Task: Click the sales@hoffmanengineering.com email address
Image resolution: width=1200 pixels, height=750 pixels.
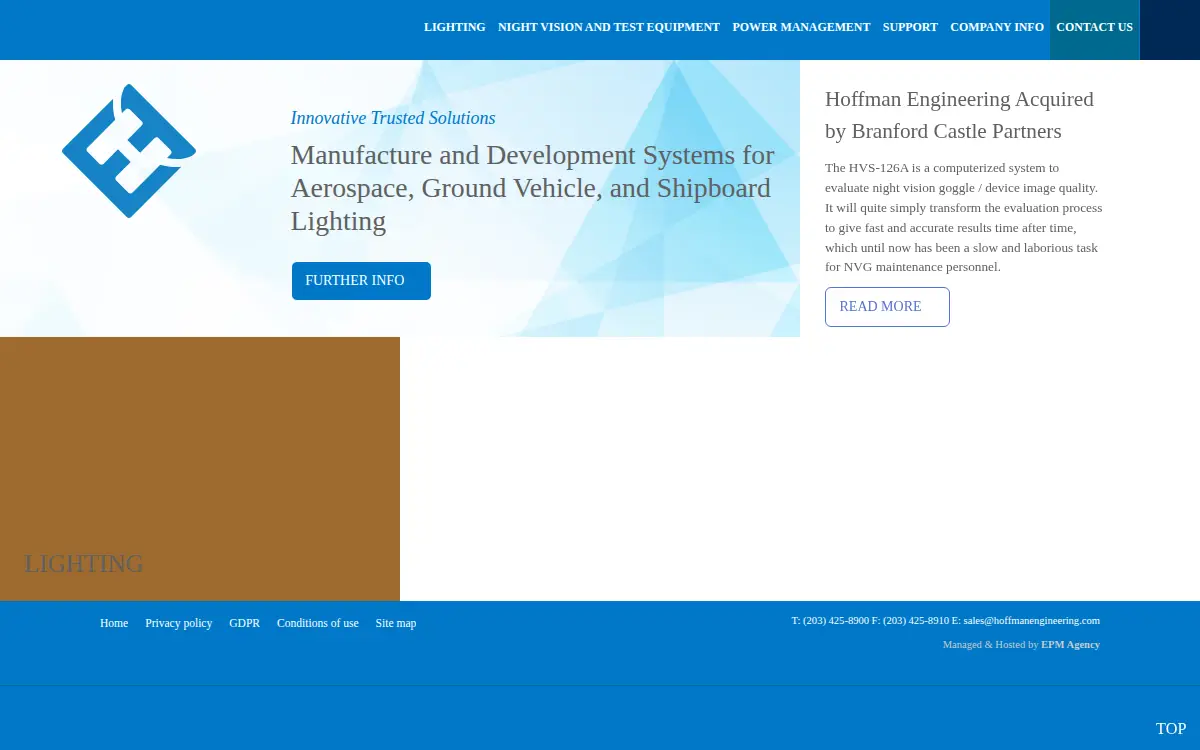Action: coord(1031,621)
